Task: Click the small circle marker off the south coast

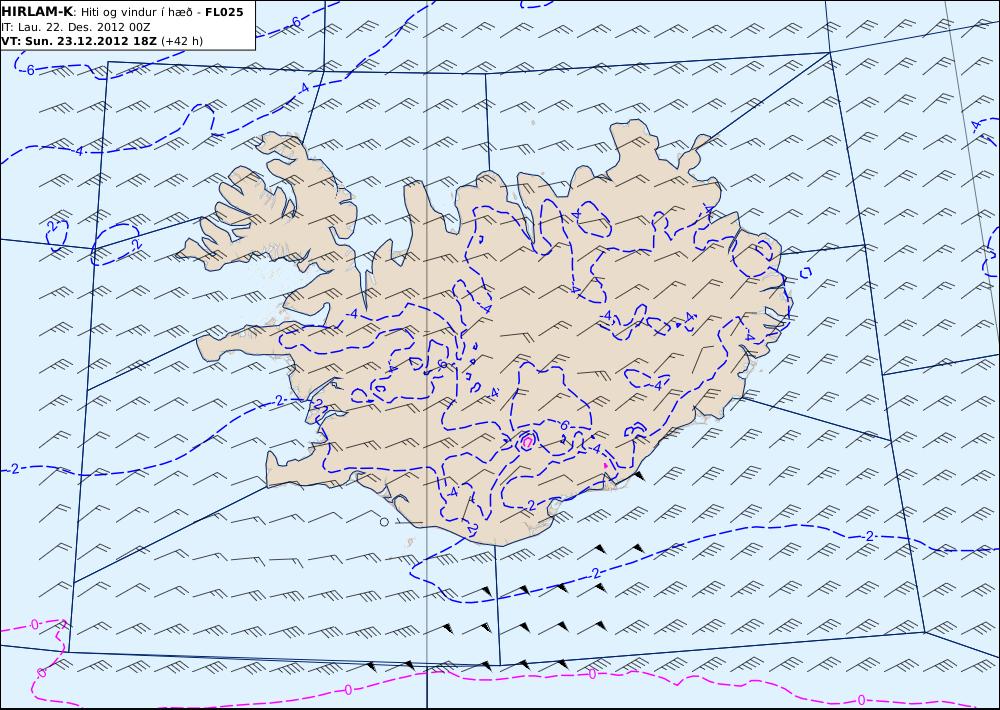Action: tap(384, 522)
